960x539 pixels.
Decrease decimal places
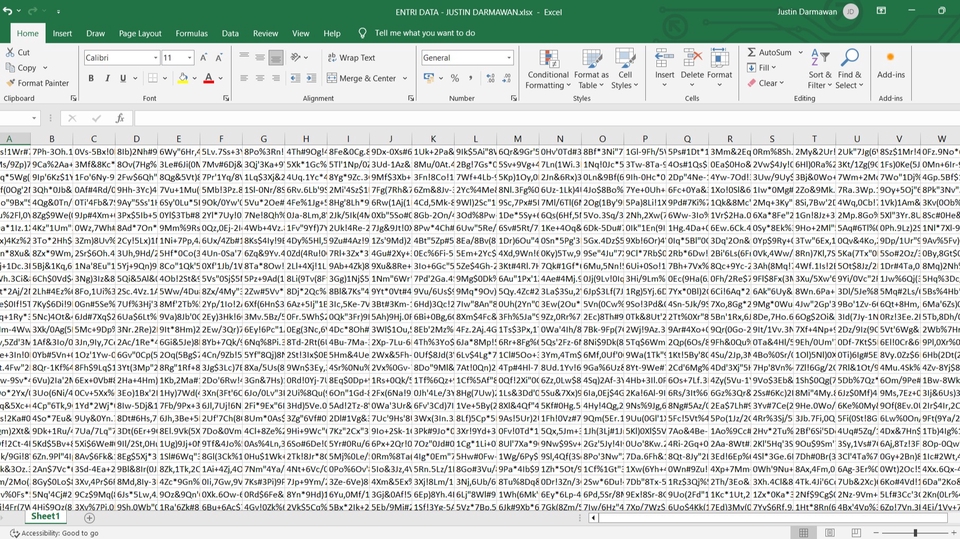tap(506, 78)
